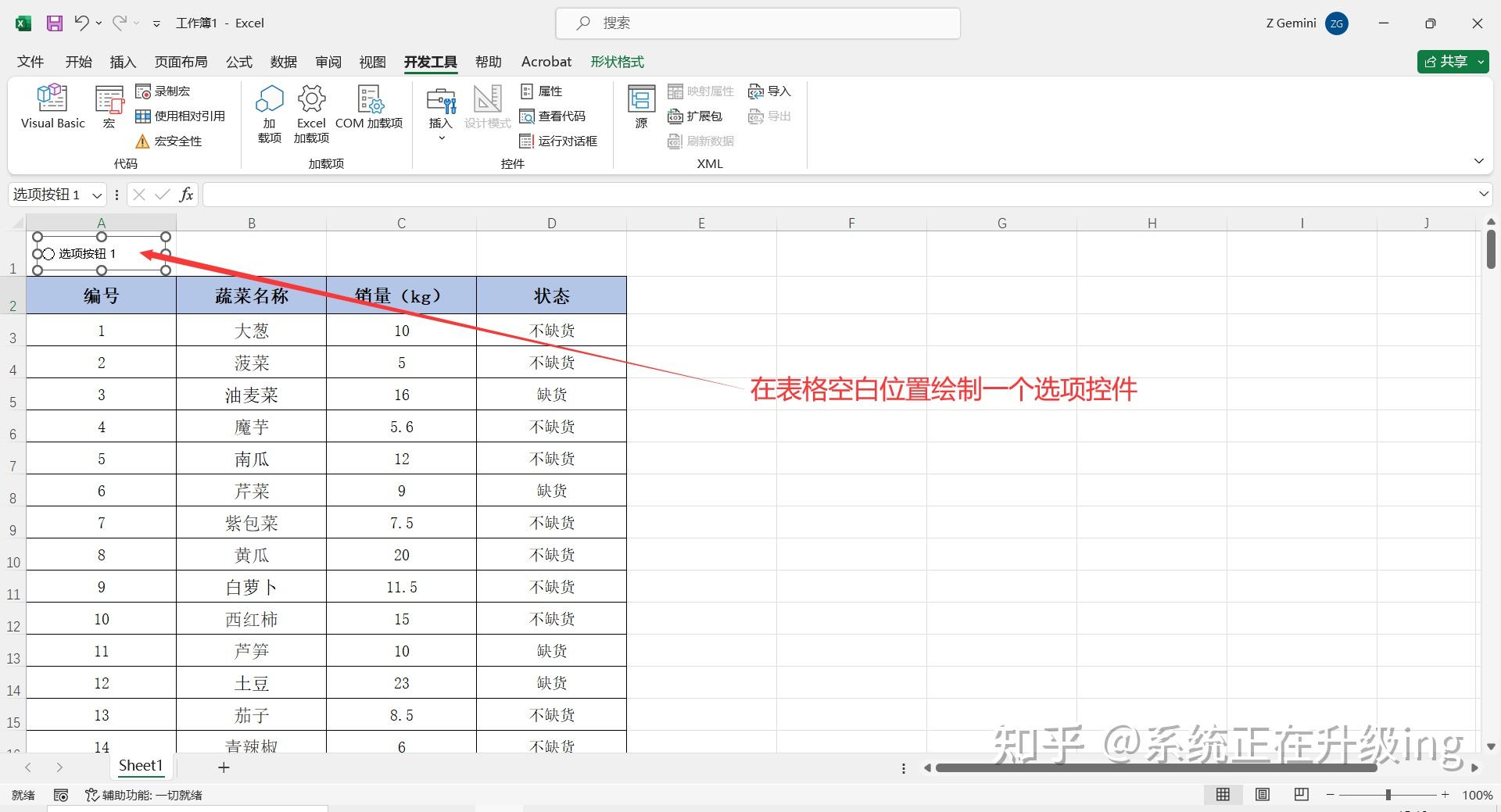Click the Insert Function fx icon
The width and height of the screenshot is (1501, 812).
point(186,195)
